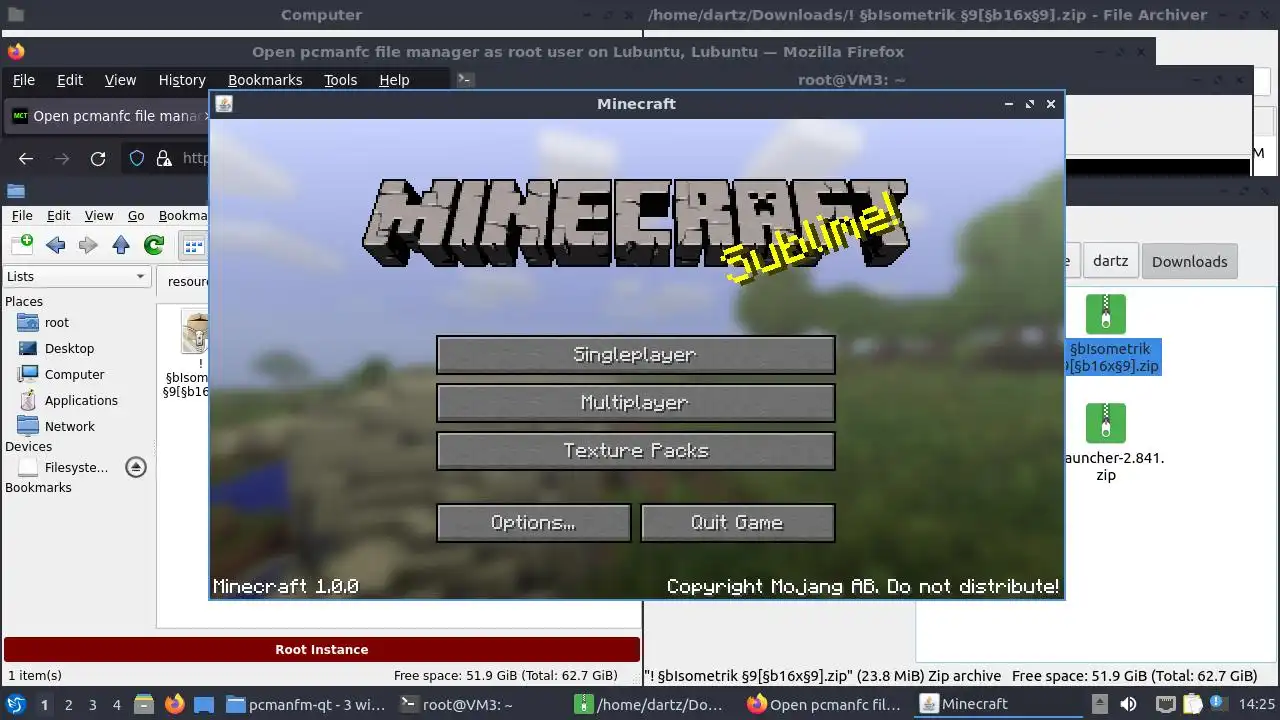
Task: Open Firefox Edit menu
Action: (70, 80)
